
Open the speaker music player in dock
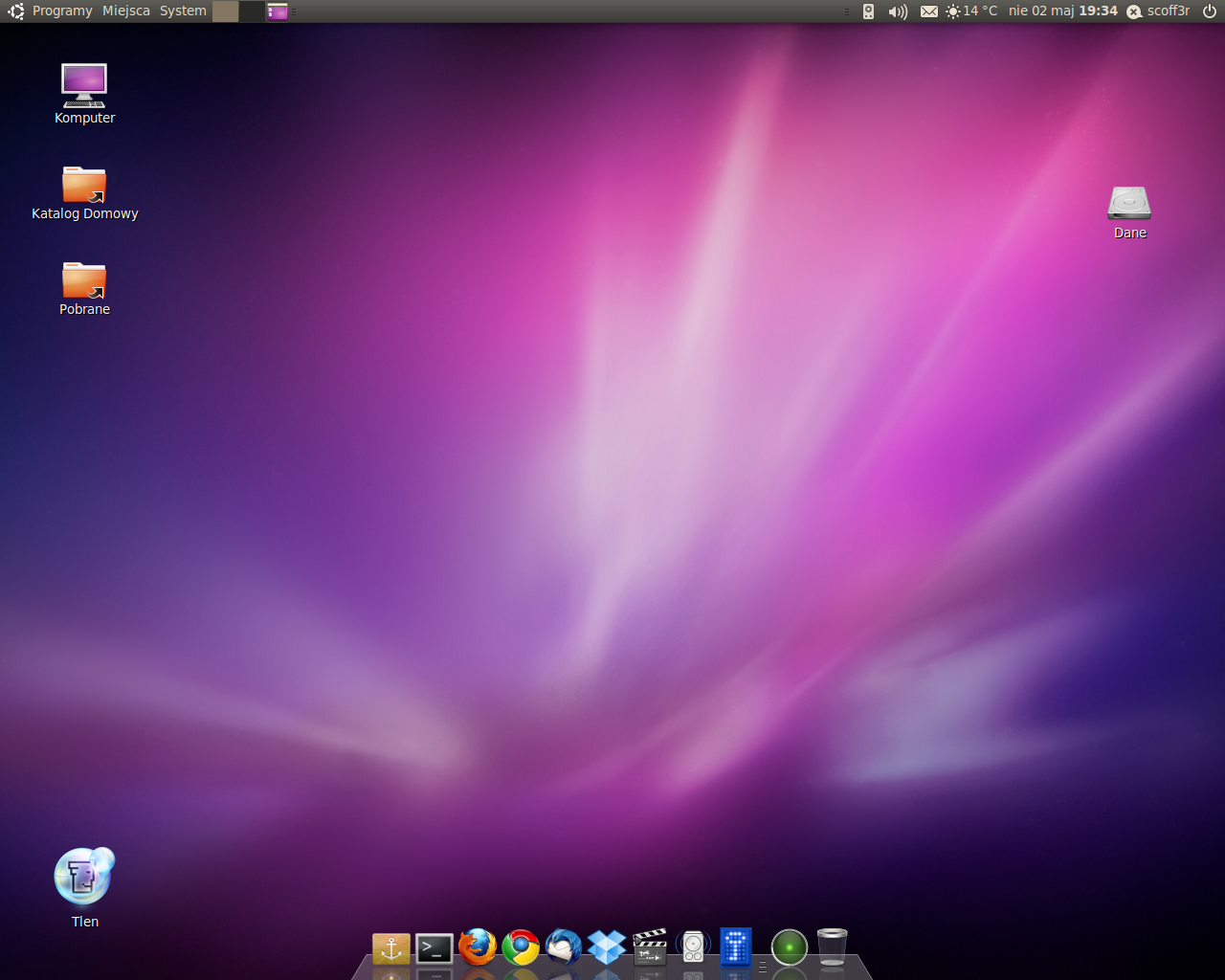click(x=693, y=947)
